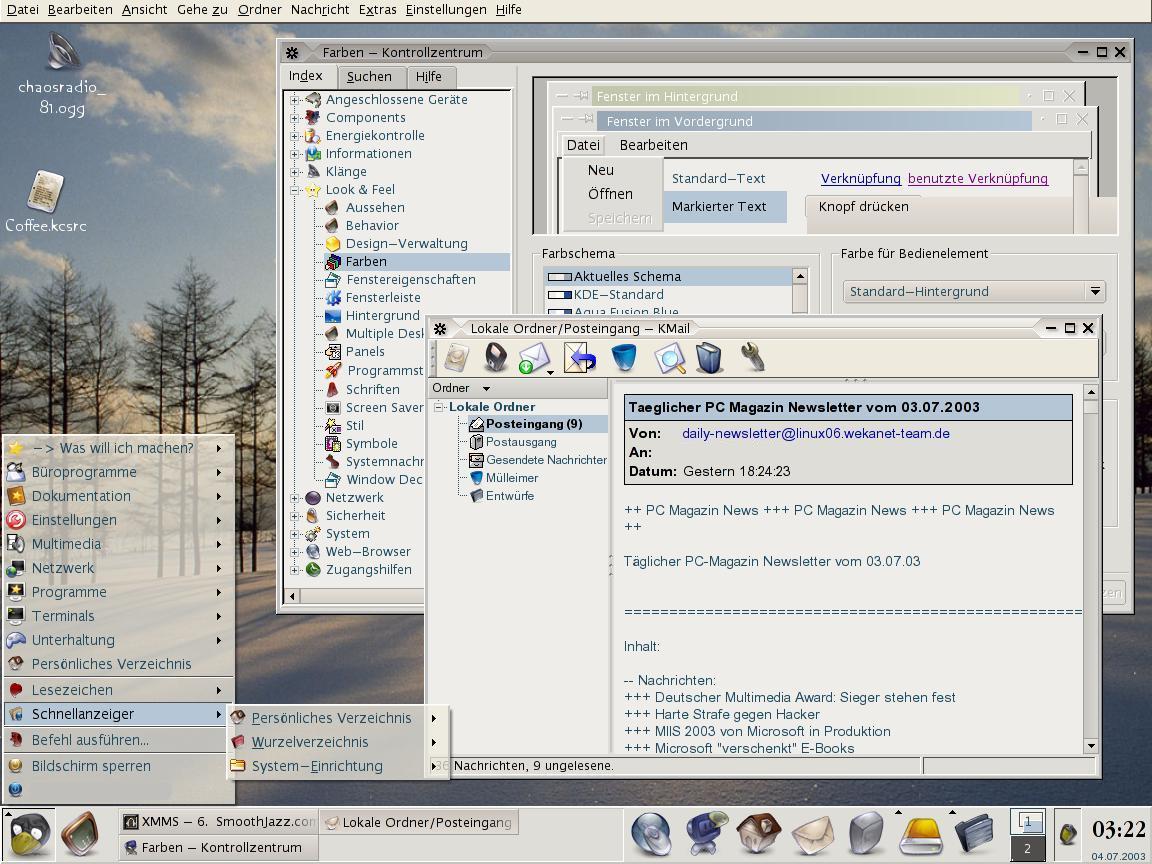Open chaosradio_81.ogg desktop icon
This screenshot has width=1152, height=864.
click(62, 73)
